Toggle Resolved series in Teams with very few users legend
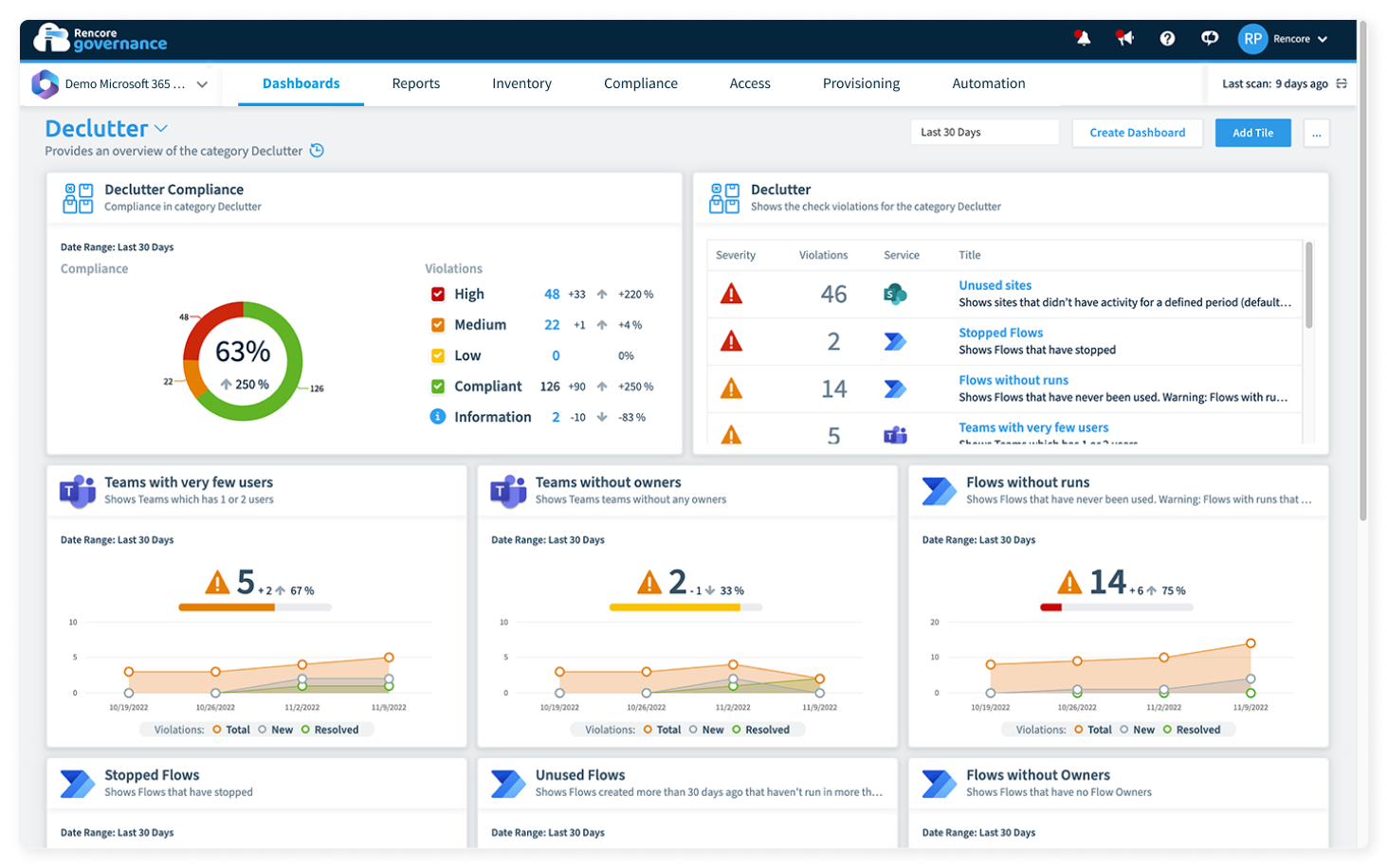Screen dimensions: 1388x868 [330, 730]
